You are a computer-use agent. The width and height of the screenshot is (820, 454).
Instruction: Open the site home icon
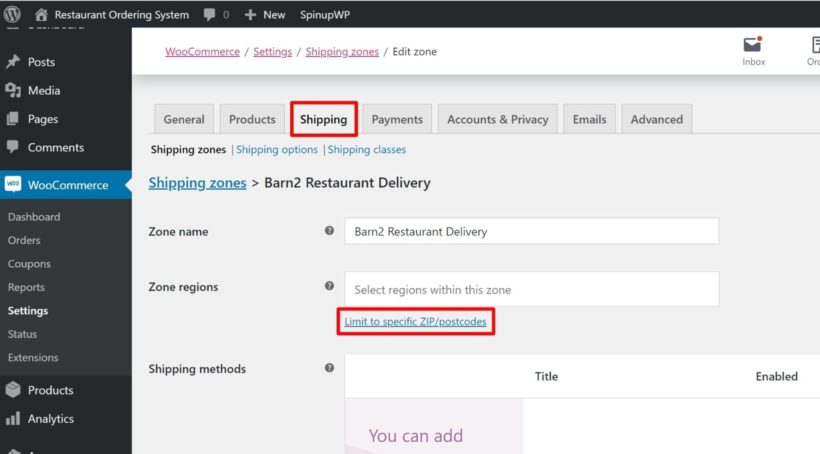pos(41,15)
